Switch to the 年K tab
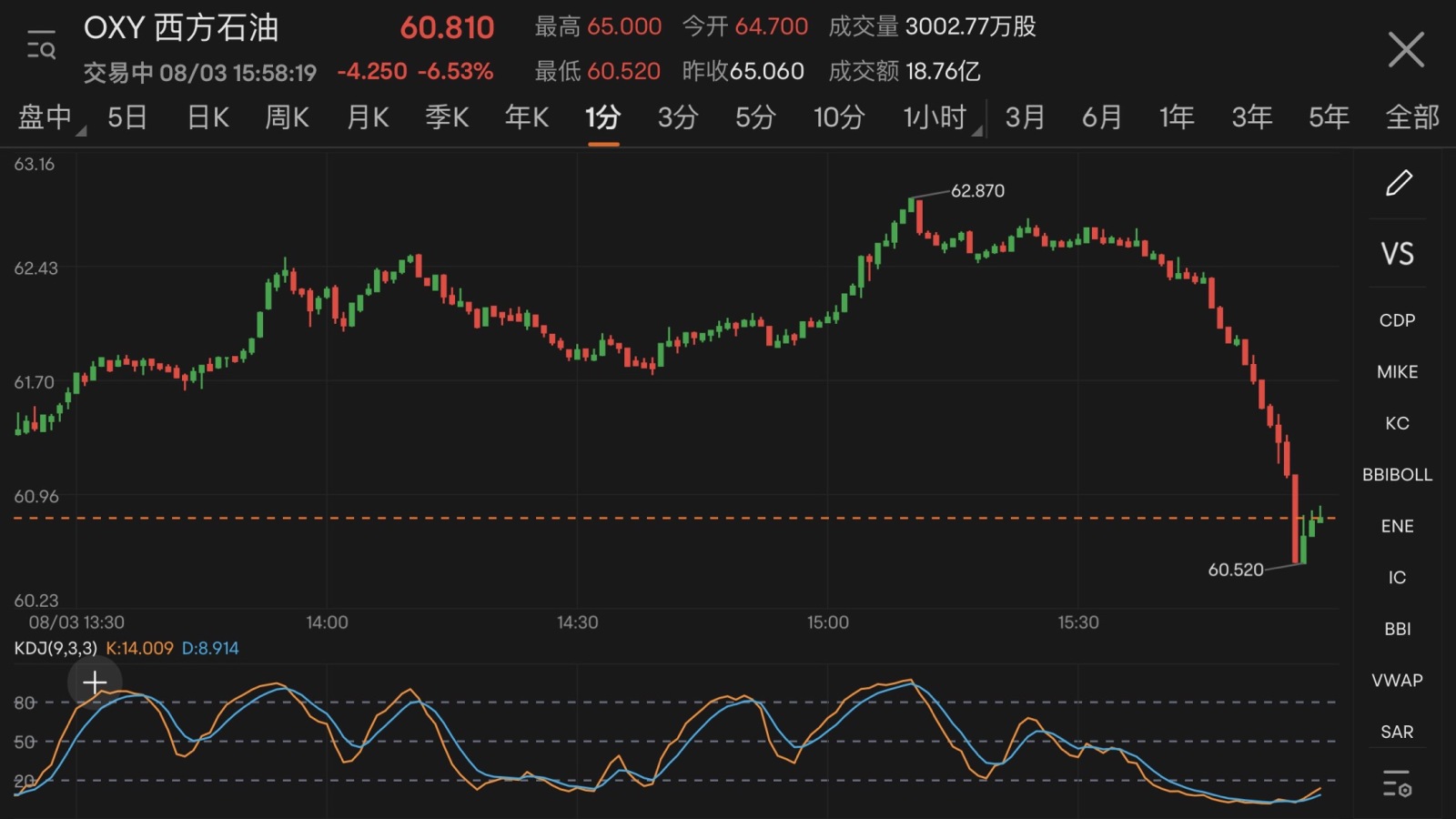The image size is (1456, 819). pos(527,117)
